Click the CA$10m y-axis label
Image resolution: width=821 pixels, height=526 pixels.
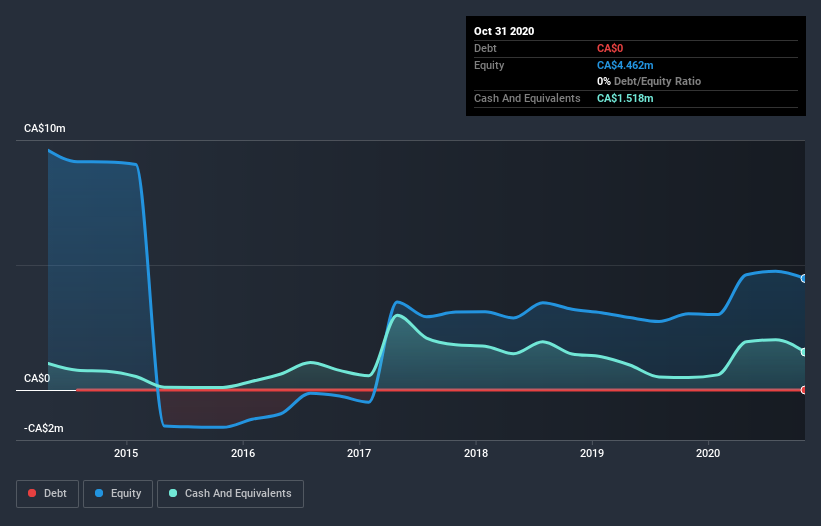tap(45, 128)
